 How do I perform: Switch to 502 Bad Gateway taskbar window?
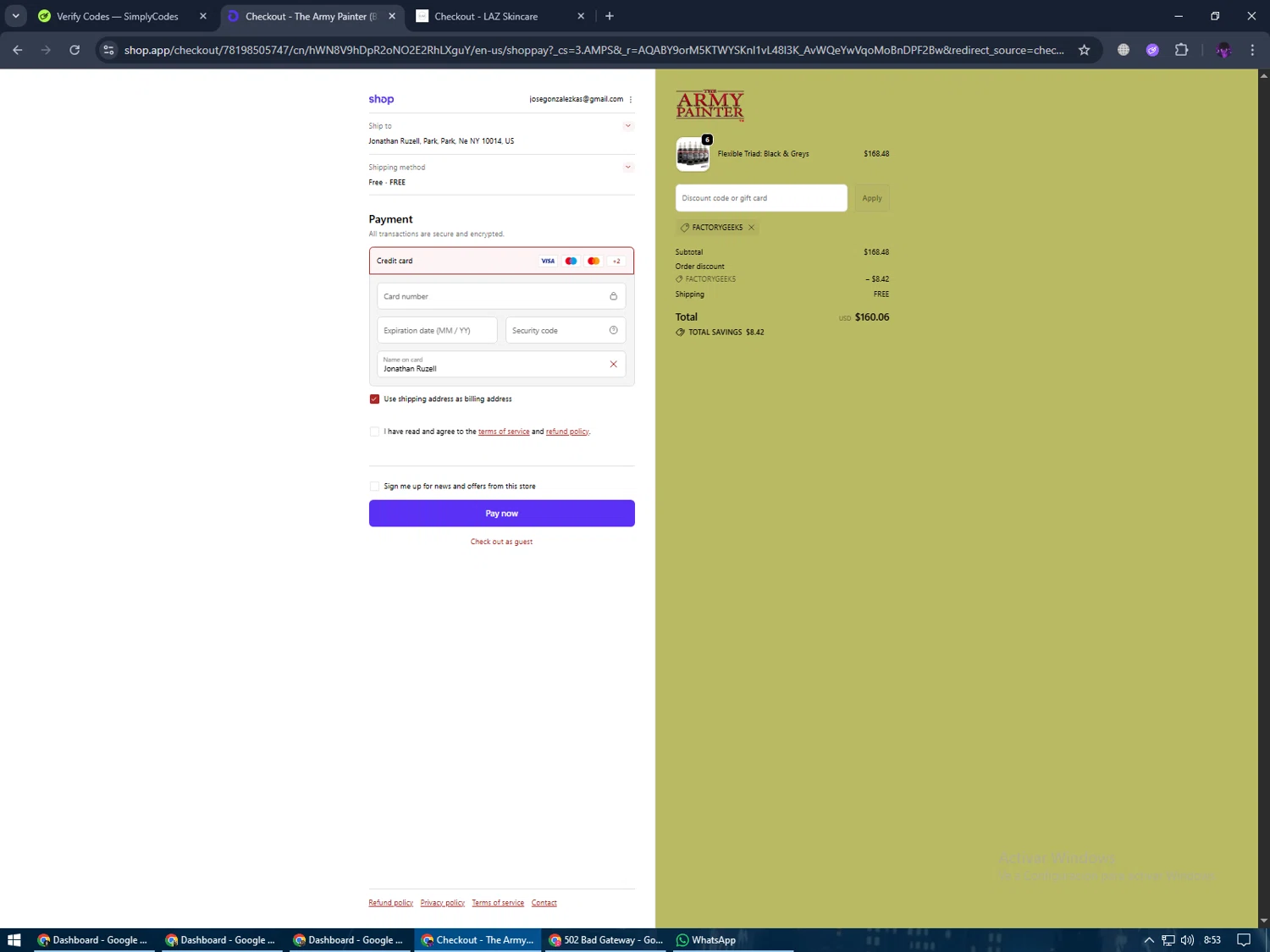click(606, 940)
